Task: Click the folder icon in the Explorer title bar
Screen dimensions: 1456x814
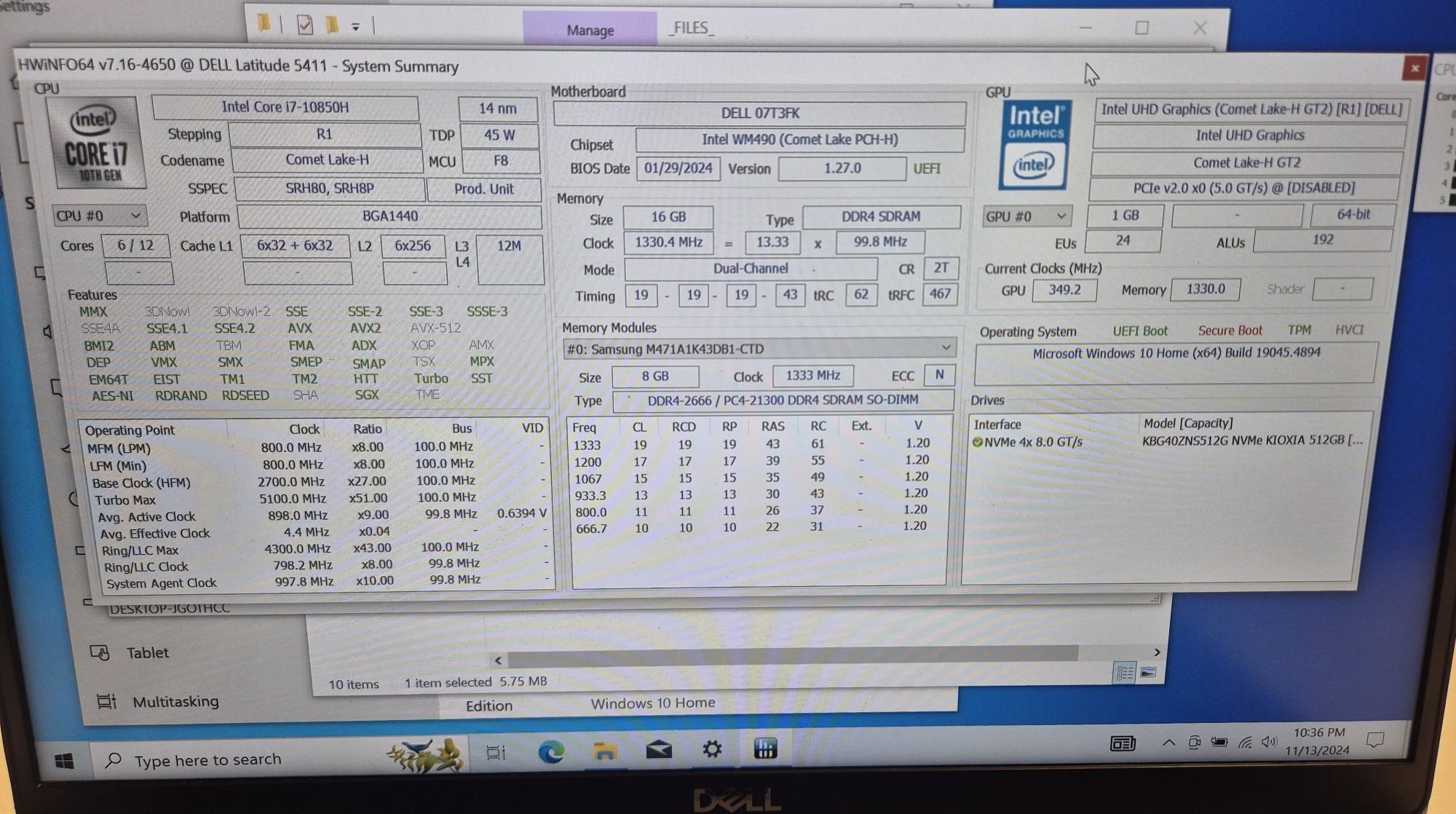Action: pos(264,24)
